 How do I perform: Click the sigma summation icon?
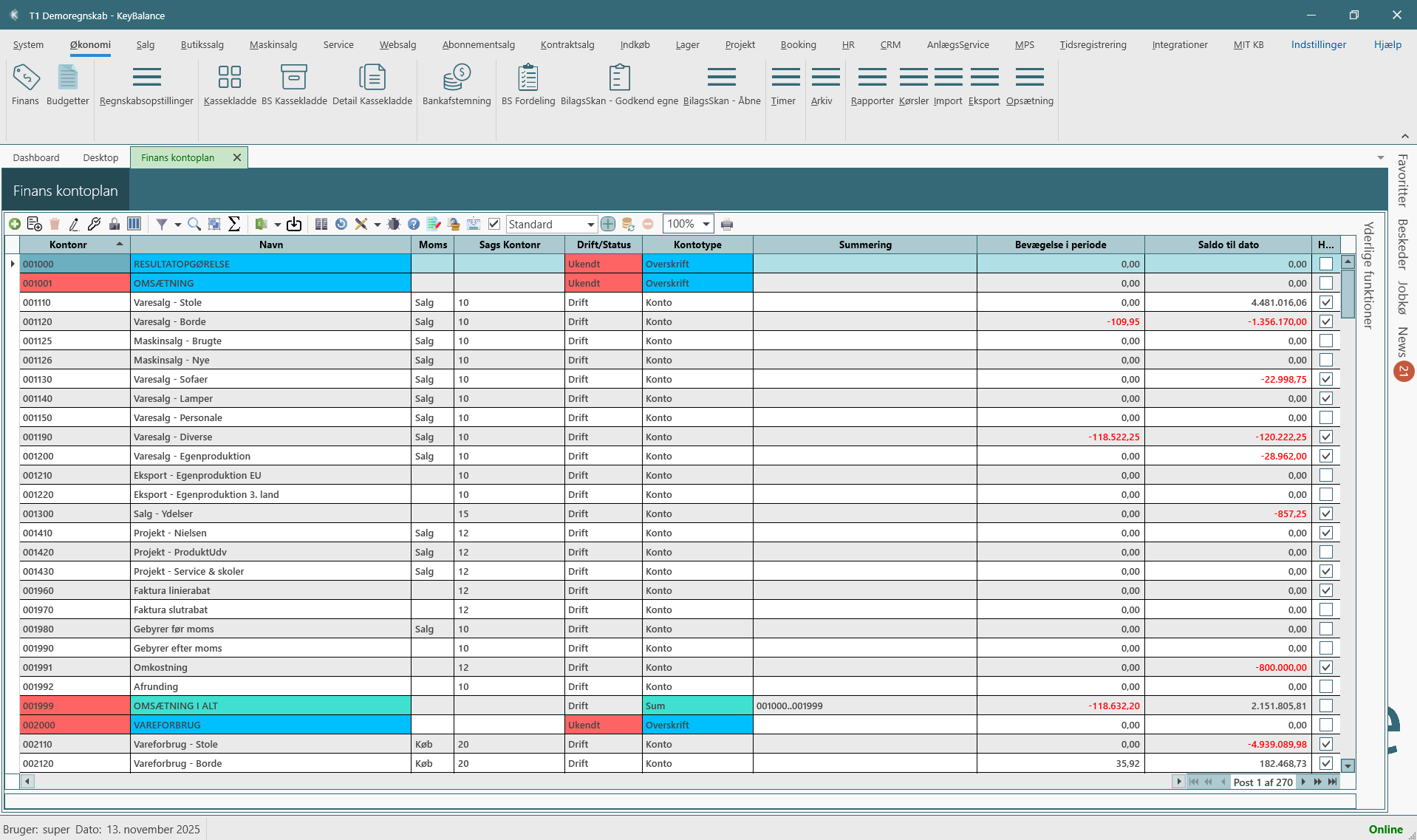(234, 224)
